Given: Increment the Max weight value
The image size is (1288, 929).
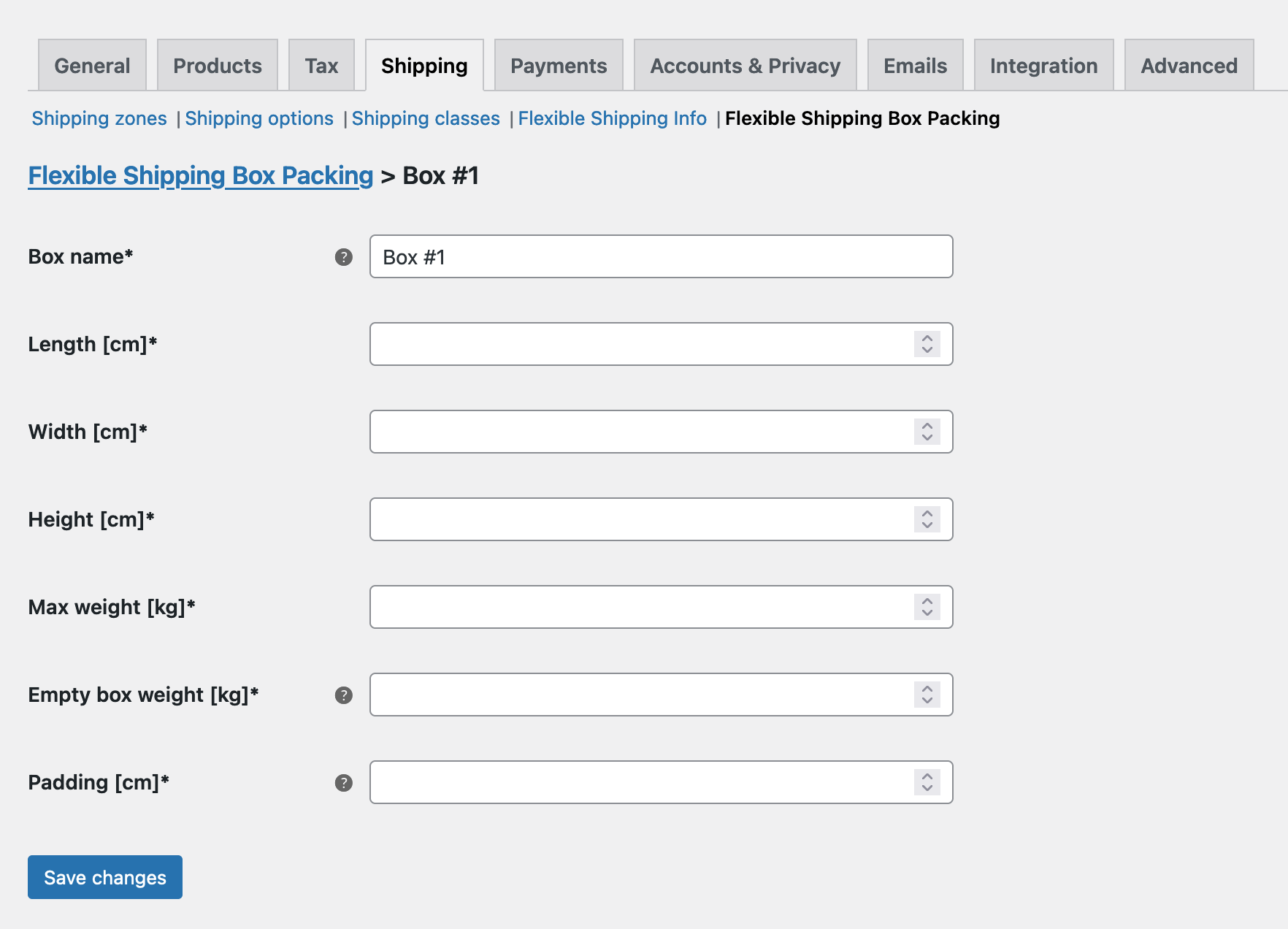Looking at the screenshot, I should click(927, 601).
